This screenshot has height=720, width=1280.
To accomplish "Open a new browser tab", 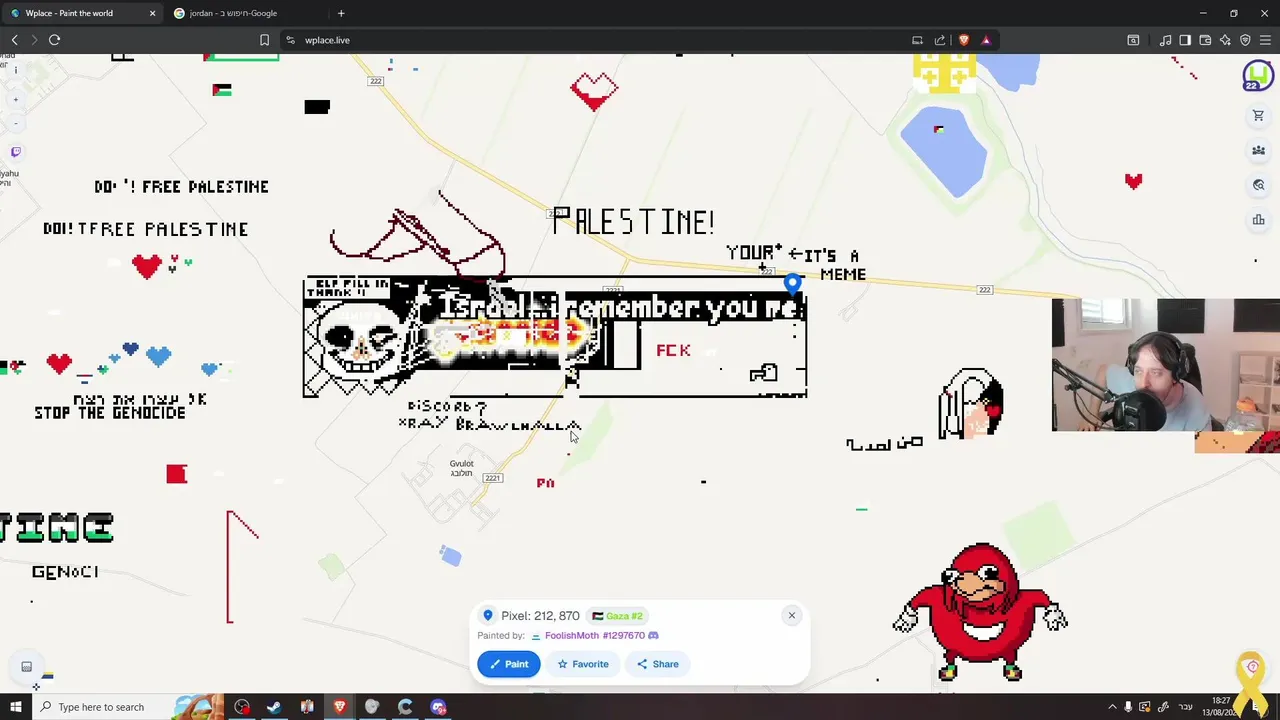I will (341, 13).
